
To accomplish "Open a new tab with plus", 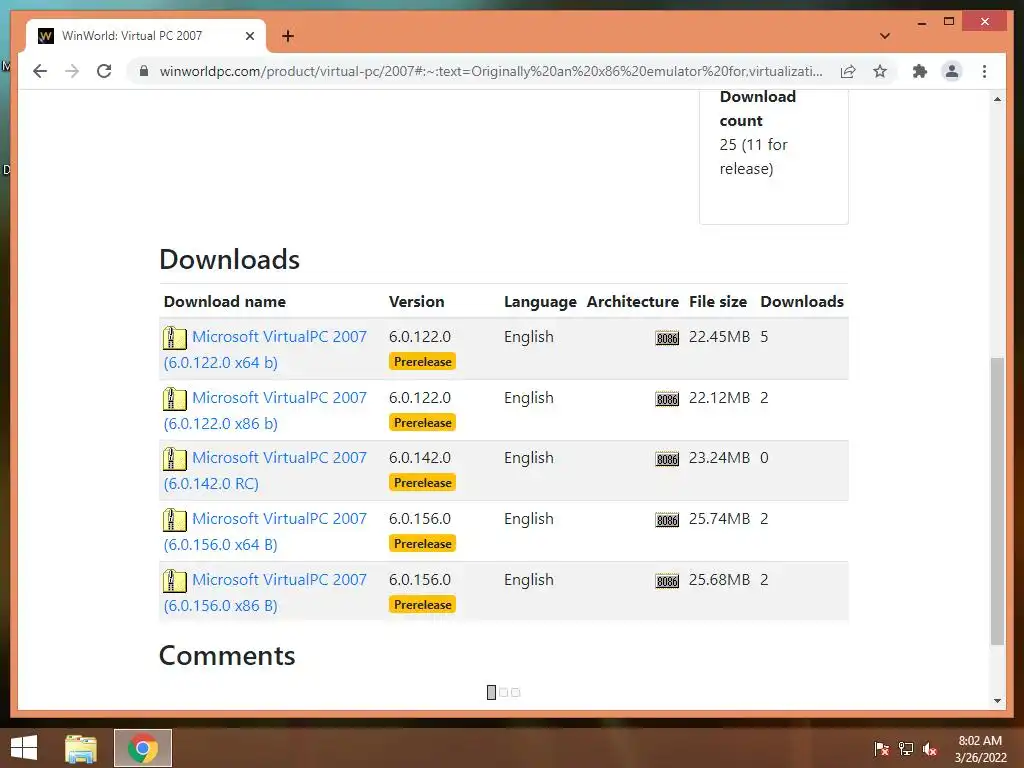I will click(288, 36).
